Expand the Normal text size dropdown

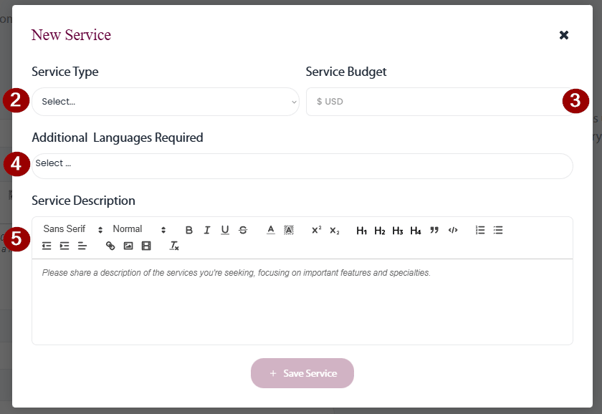click(138, 230)
